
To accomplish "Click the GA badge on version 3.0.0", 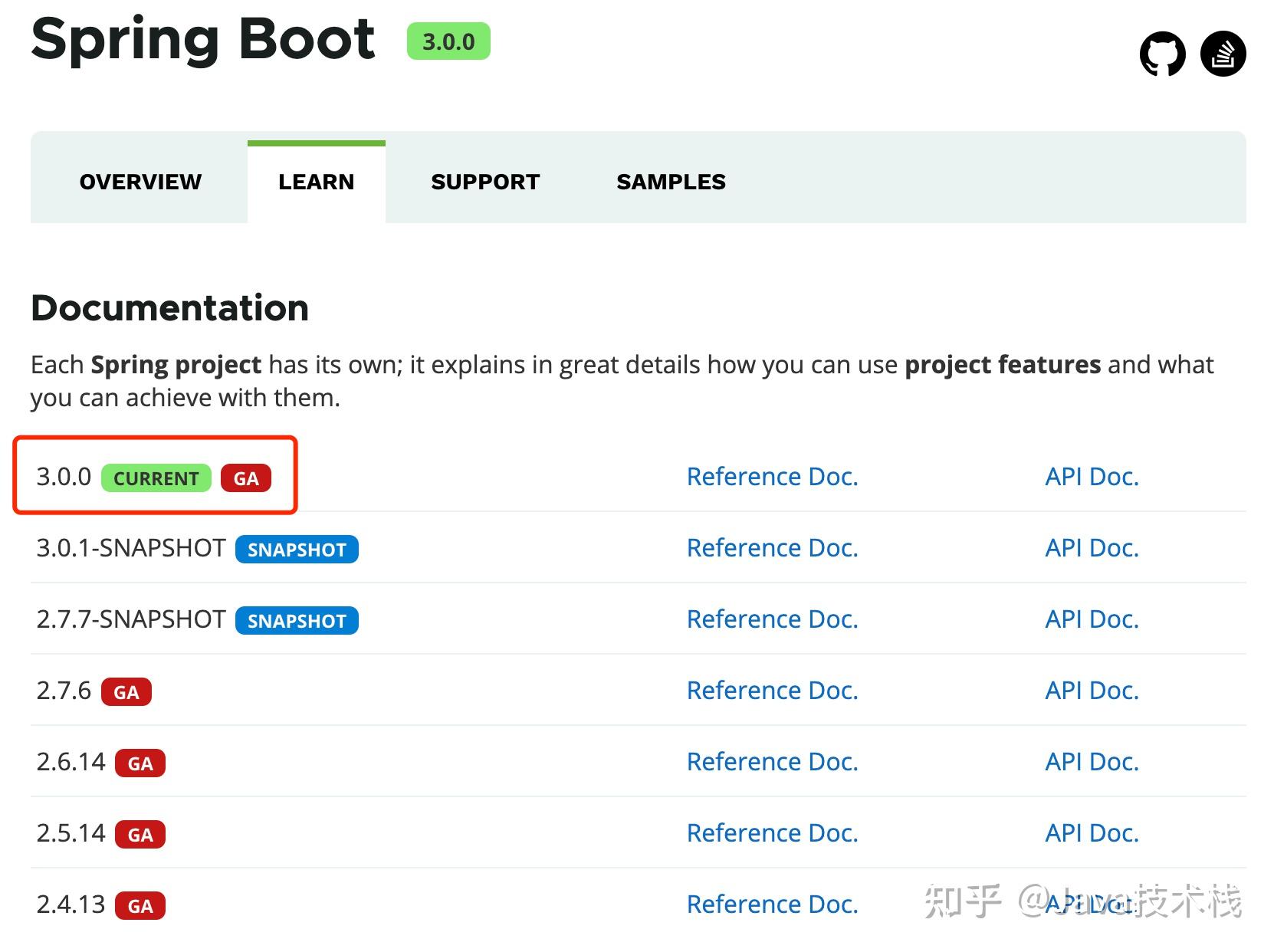I will 246,478.
